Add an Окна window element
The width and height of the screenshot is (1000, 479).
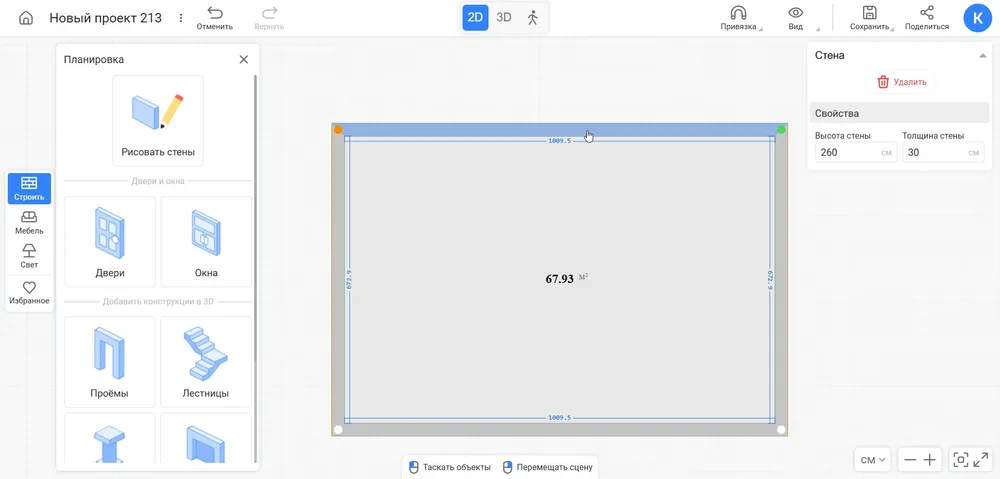tap(206, 241)
